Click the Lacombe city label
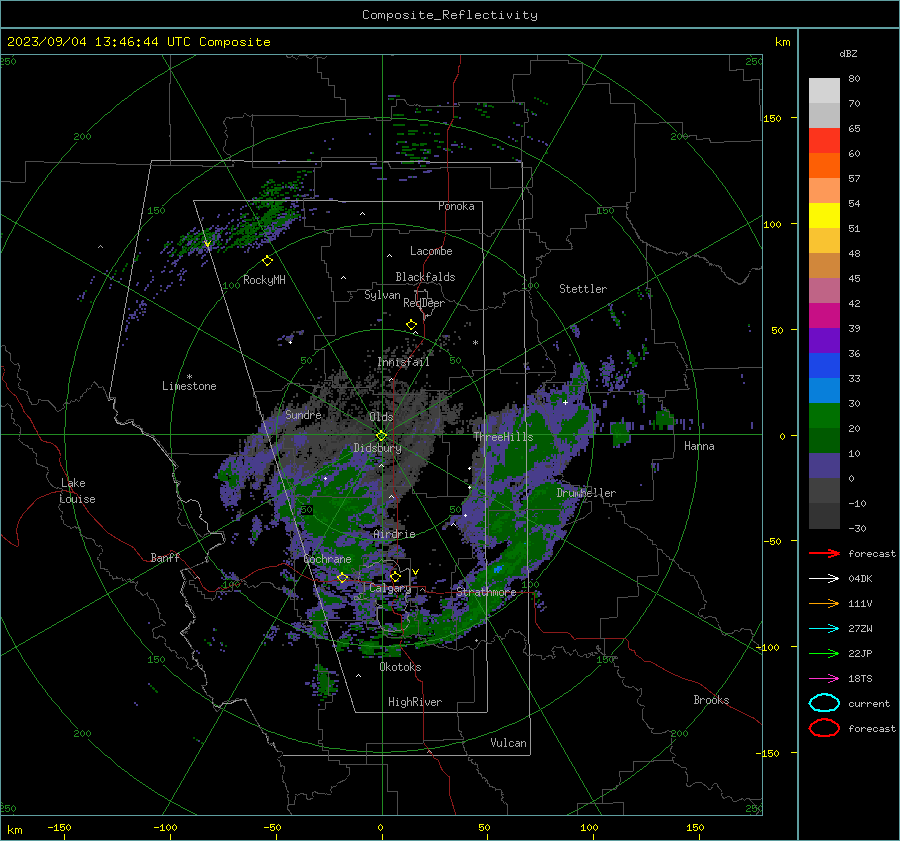This screenshot has width=900, height=841. (x=431, y=251)
